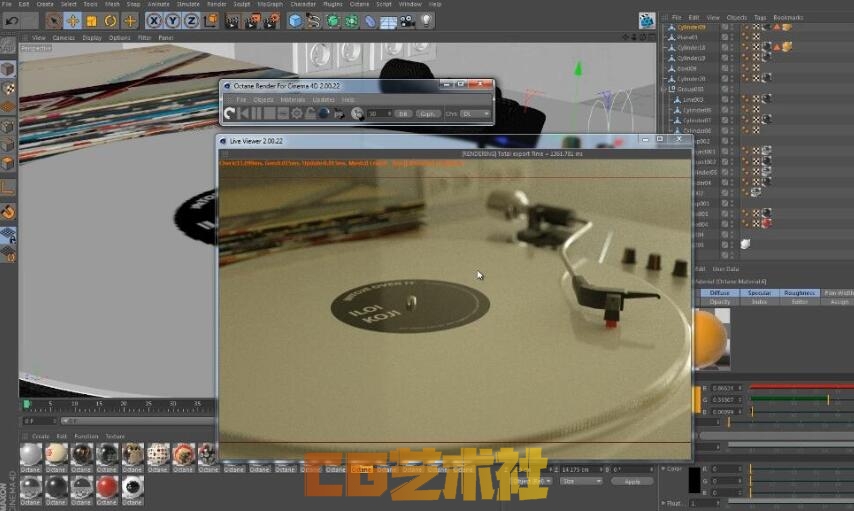
Task: Adjust the green G color slider
Action: pyautogui.click(x=801, y=399)
